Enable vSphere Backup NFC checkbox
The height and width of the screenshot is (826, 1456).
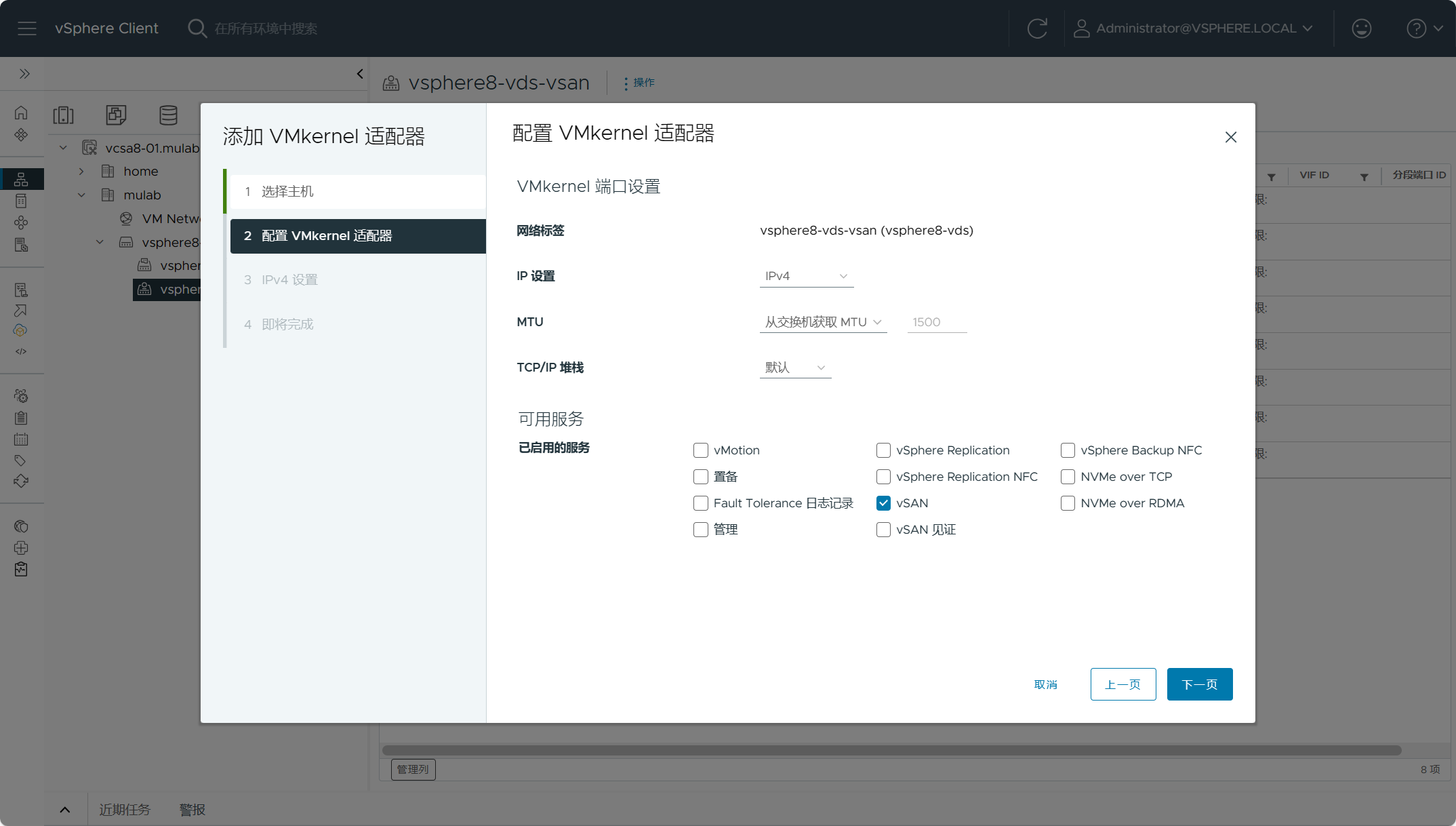tap(1068, 450)
